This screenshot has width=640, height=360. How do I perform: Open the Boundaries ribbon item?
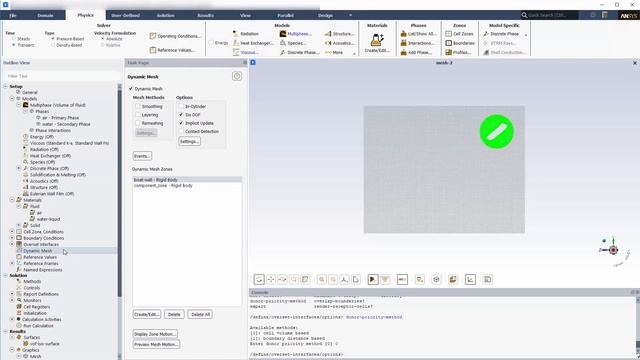coord(460,43)
